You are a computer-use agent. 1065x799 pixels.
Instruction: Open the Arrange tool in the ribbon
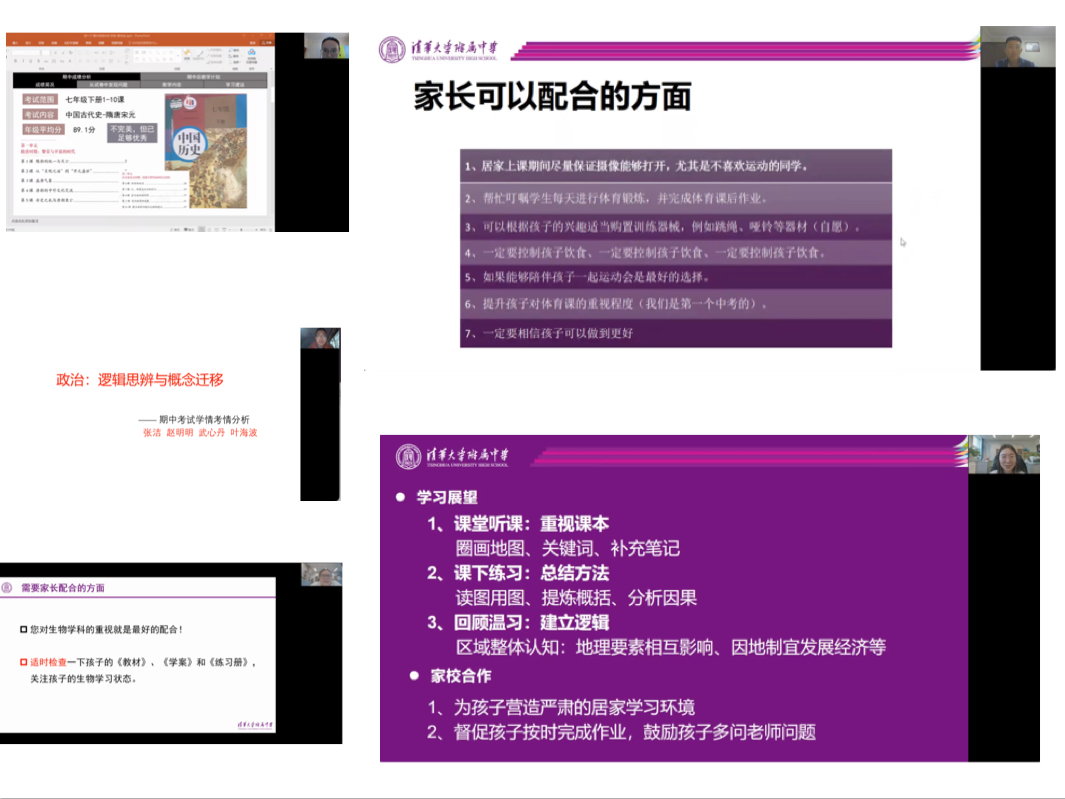[187, 55]
